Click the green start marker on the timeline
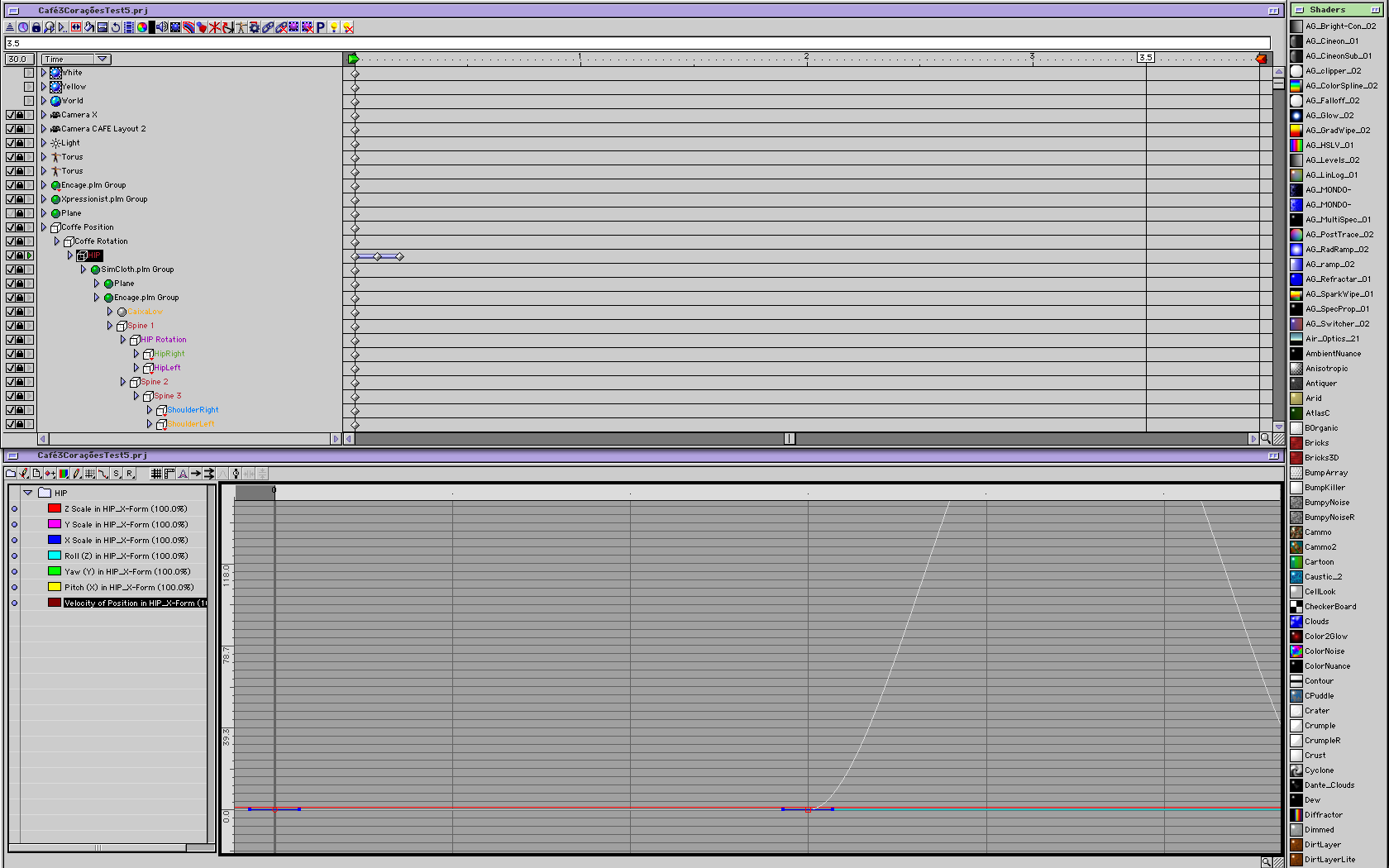 point(354,59)
